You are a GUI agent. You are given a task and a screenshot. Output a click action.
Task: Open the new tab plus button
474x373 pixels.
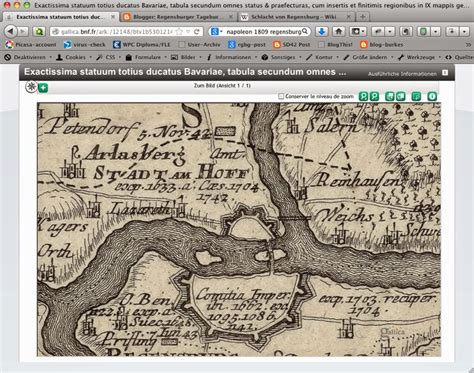point(363,17)
